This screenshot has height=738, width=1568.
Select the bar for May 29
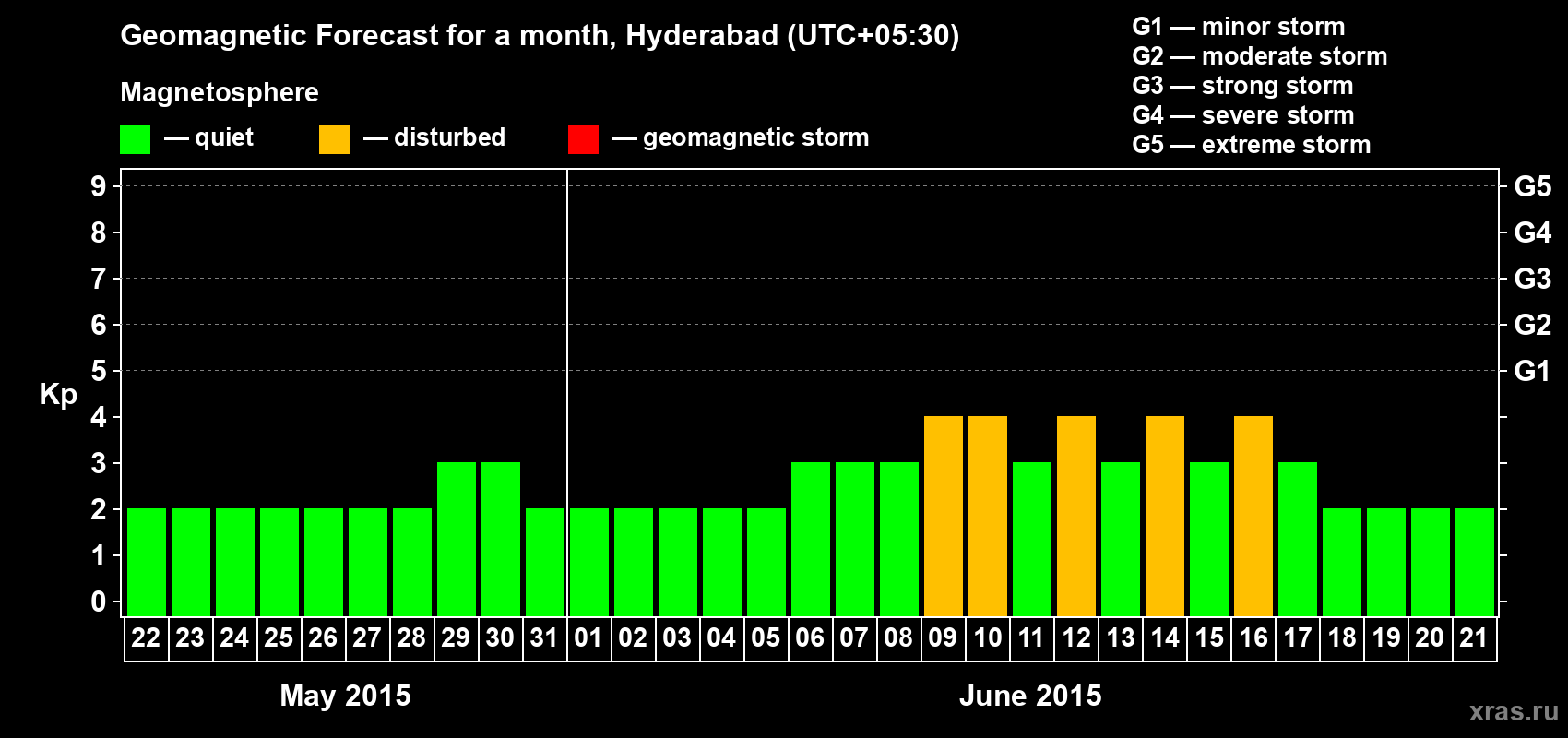coord(457,539)
